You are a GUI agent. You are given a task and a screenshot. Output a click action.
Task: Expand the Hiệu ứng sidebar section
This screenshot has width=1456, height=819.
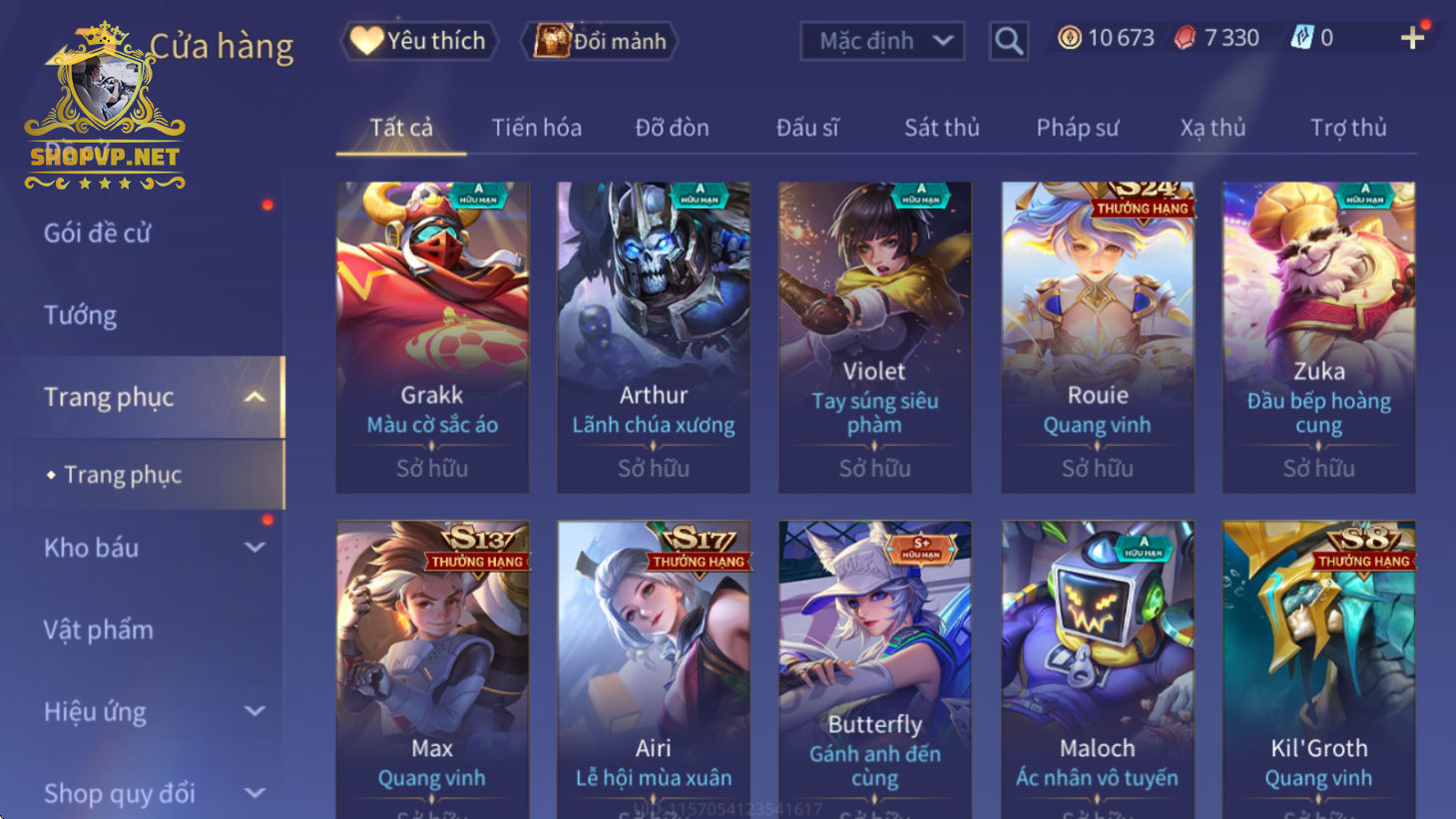(x=255, y=711)
